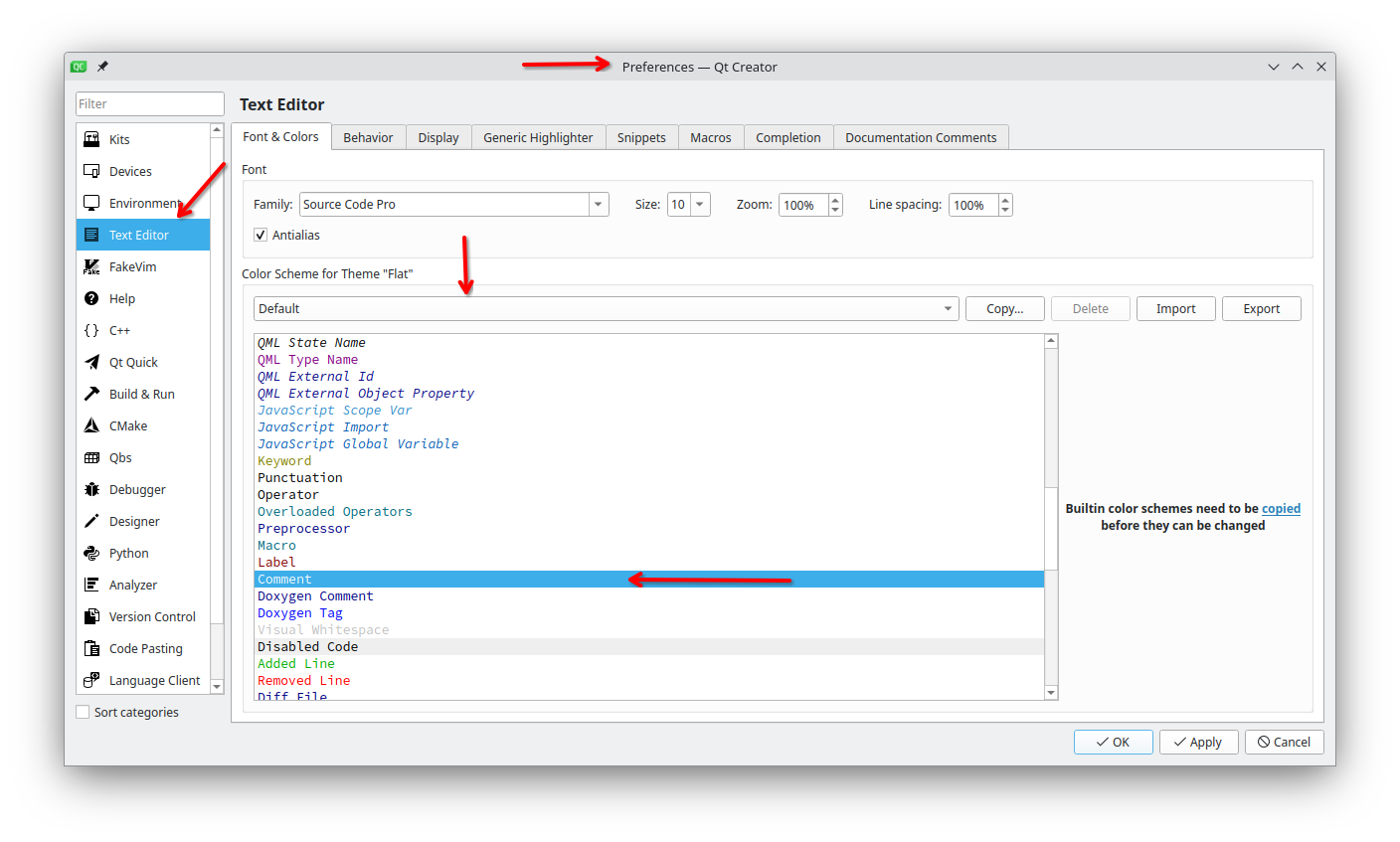
Task: Click the Apply button
Action: [1199, 742]
